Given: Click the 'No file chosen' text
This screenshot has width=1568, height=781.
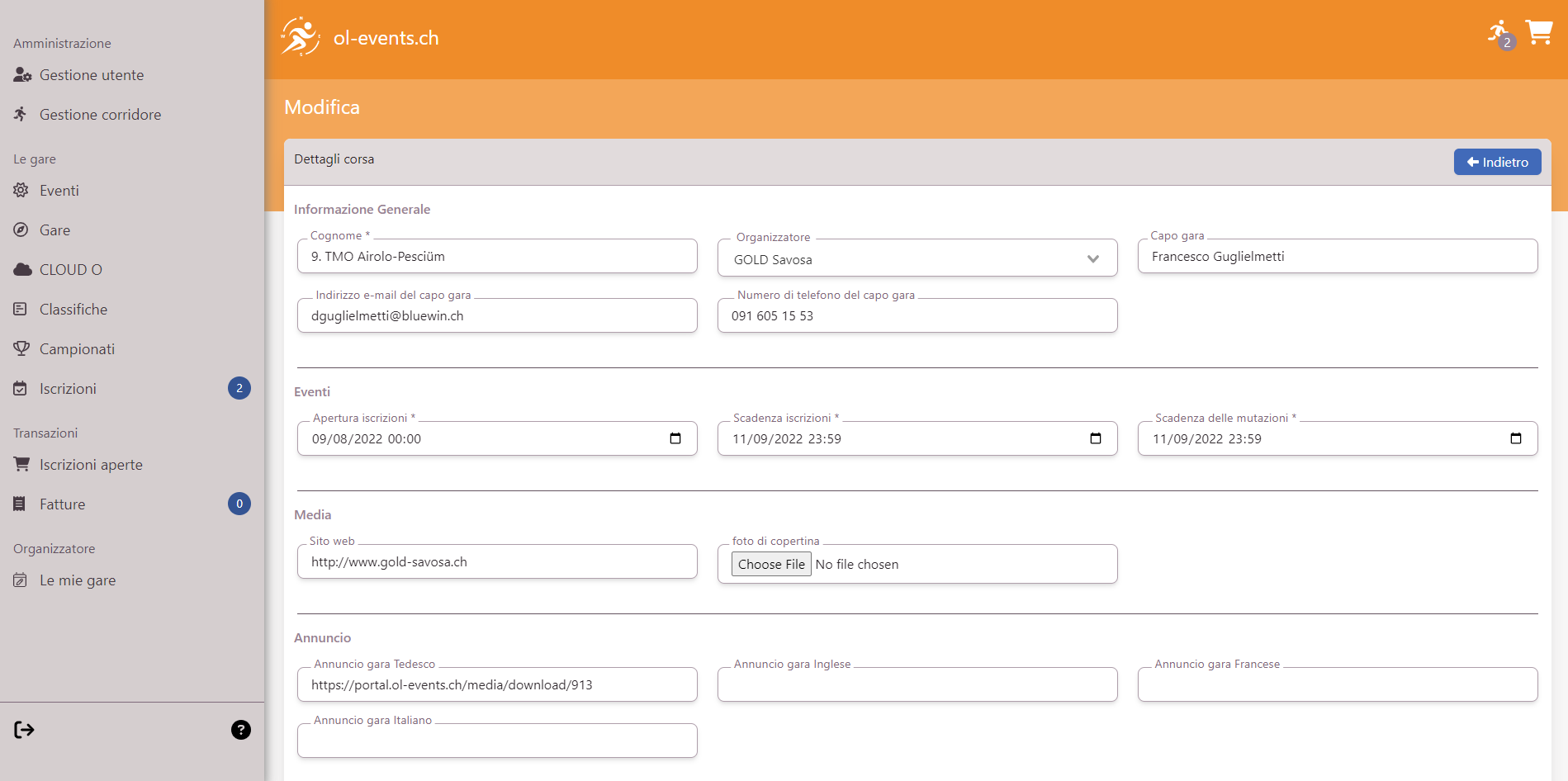Looking at the screenshot, I should [x=856, y=565].
